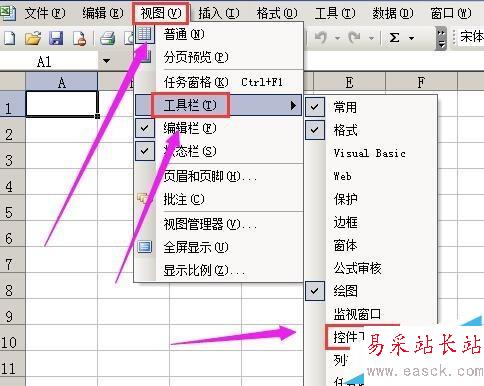Click the AutoSum sigma icon
This screenshot has width=484, height=386.
coord(395,37)
